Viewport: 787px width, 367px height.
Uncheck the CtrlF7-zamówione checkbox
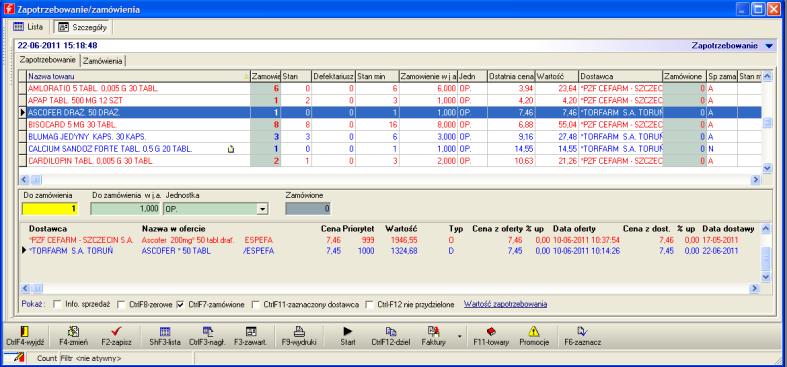(x=180, y=304)
